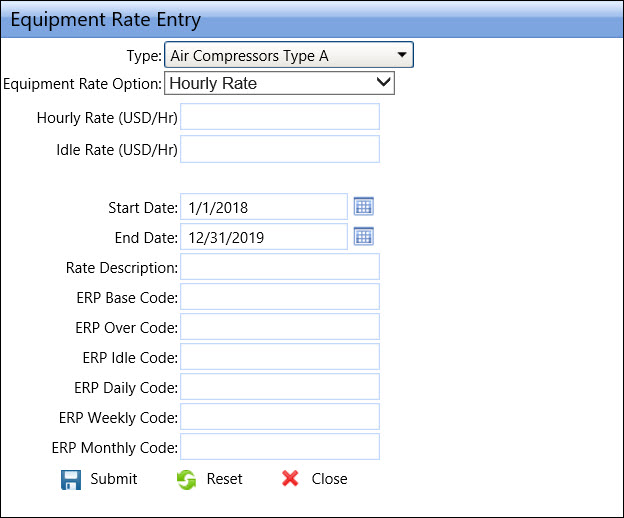The image size is (624, 518).
Task: Click the red X Close icon
Action: point(290,479)
